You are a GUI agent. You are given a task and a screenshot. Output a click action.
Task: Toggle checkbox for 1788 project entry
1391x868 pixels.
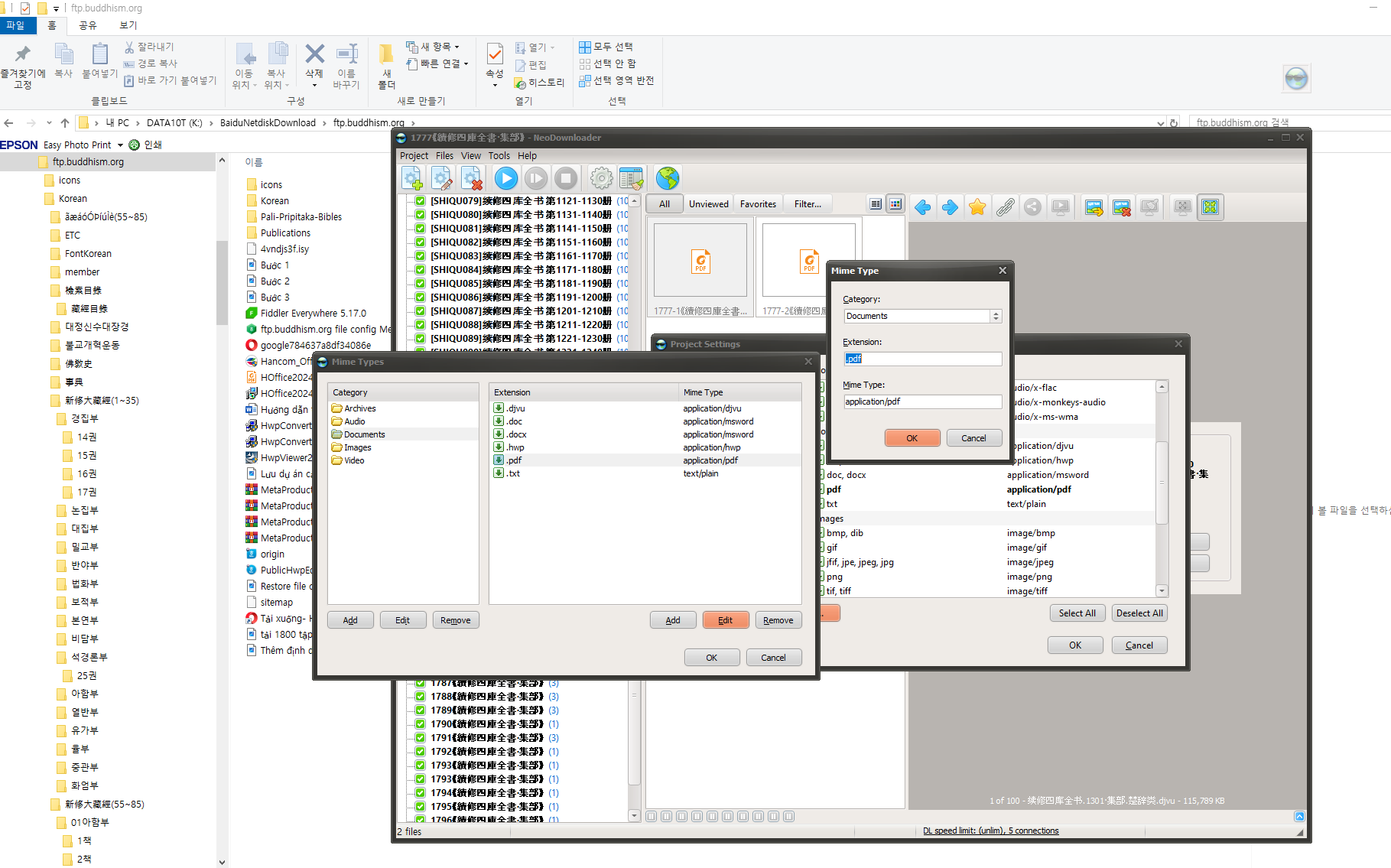click(x=420, y=697)
